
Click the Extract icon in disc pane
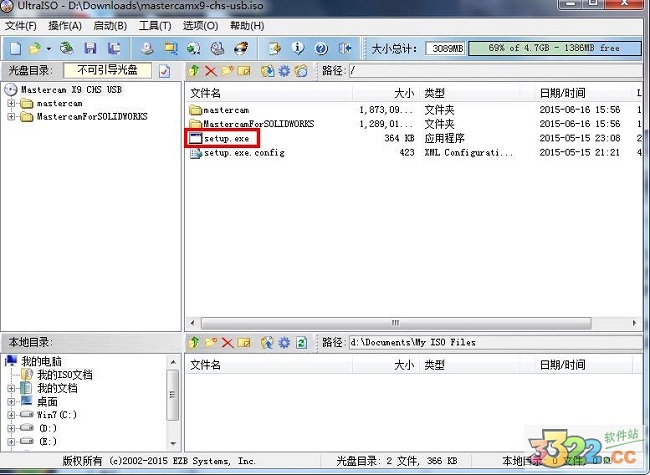pos(267,71)
